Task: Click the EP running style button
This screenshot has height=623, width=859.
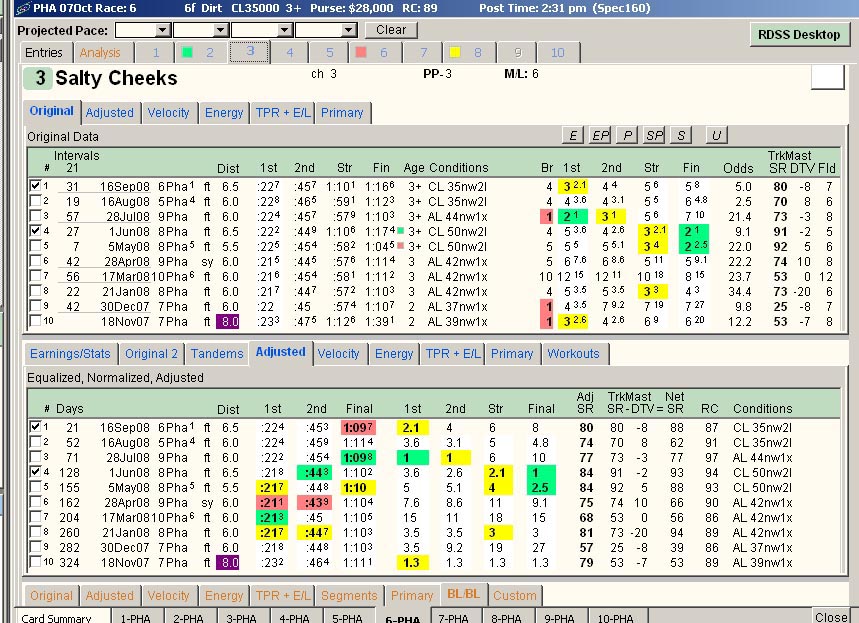Action: click(x=600, y=135)
